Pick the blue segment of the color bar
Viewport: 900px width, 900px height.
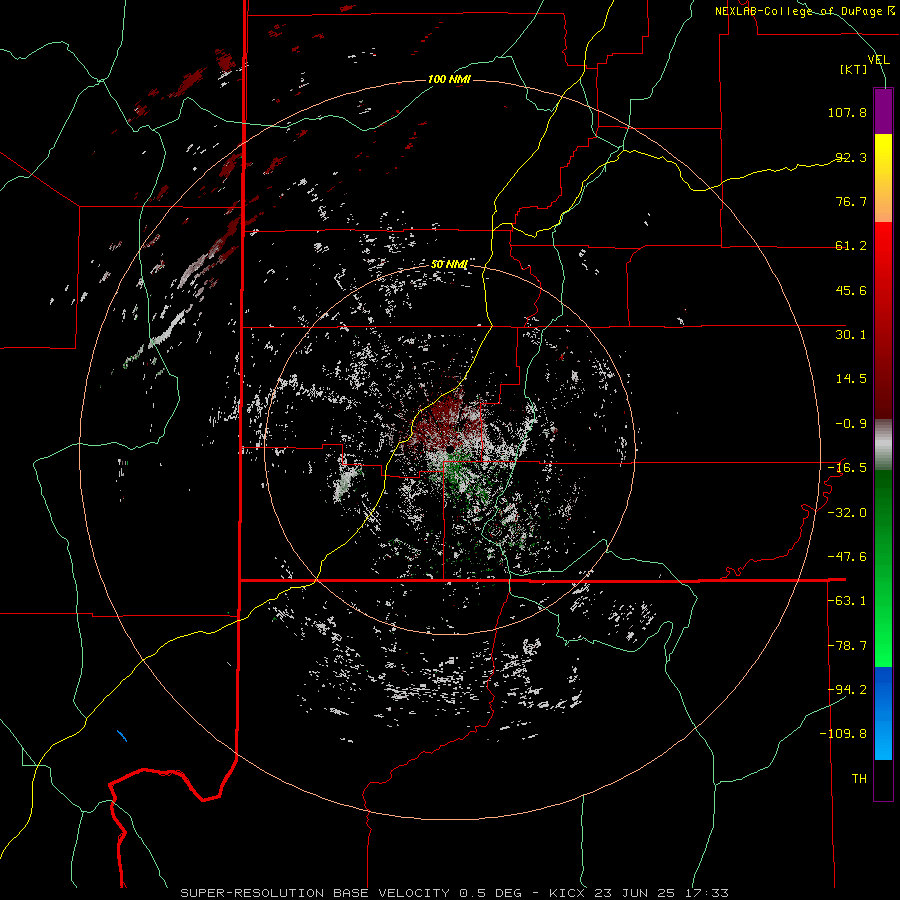click(883, 713)
